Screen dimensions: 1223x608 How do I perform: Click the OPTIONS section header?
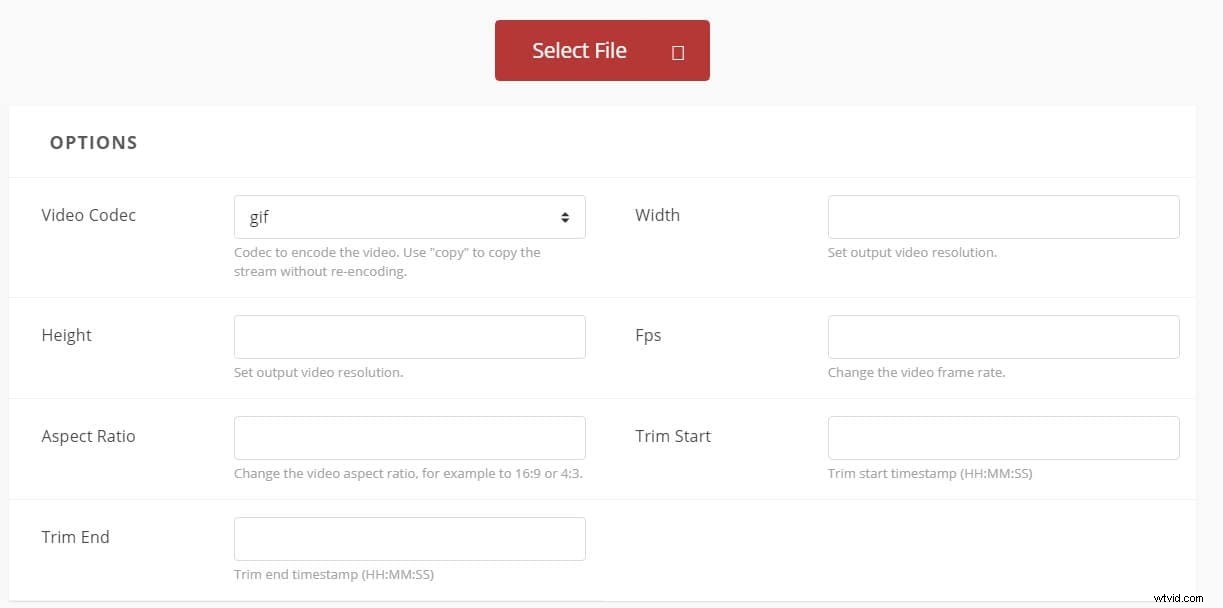pyautogui.click(x=93, y=142)
